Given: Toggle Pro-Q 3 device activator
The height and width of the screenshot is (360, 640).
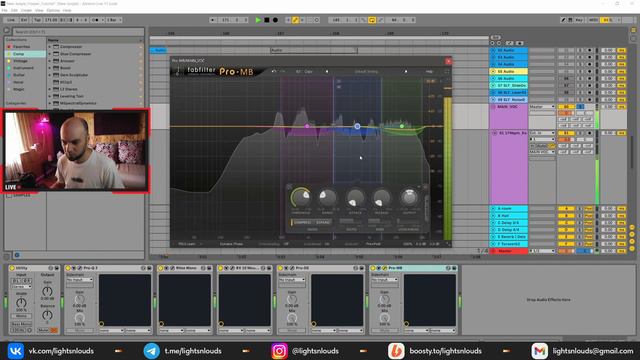Looking at the screenshot, I should [x=68, y=268].
